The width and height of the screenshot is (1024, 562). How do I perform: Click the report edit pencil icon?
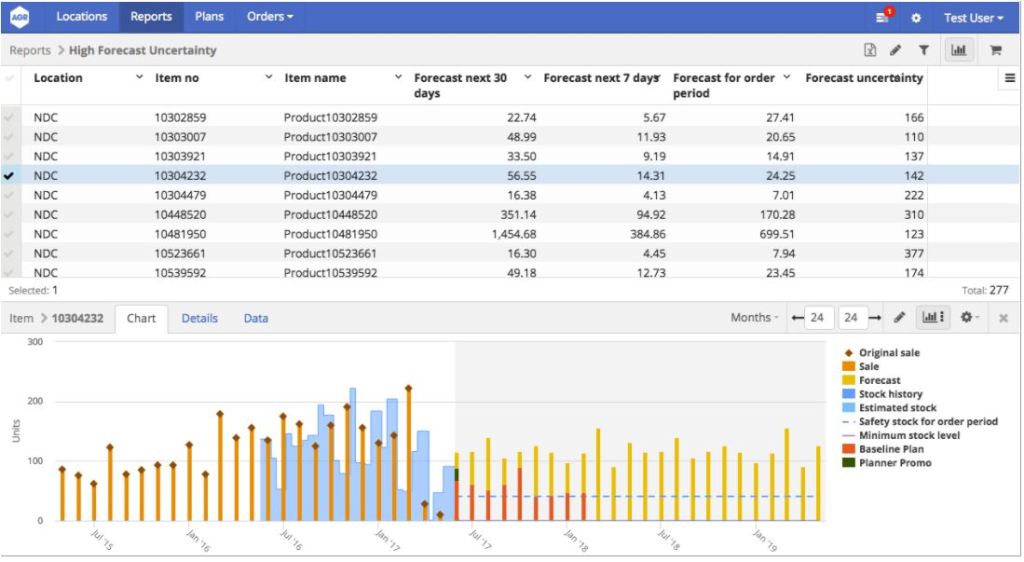tap(896, 50)
